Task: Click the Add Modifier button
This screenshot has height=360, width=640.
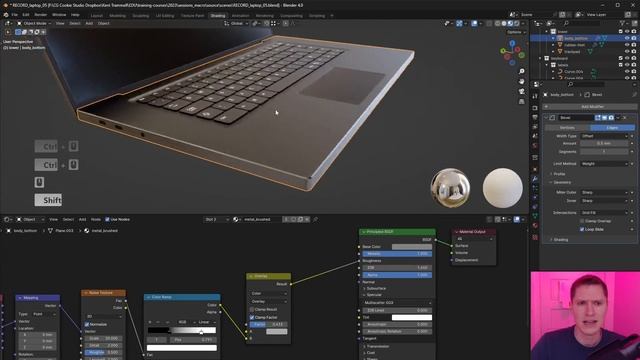Action: coord(591,107)
